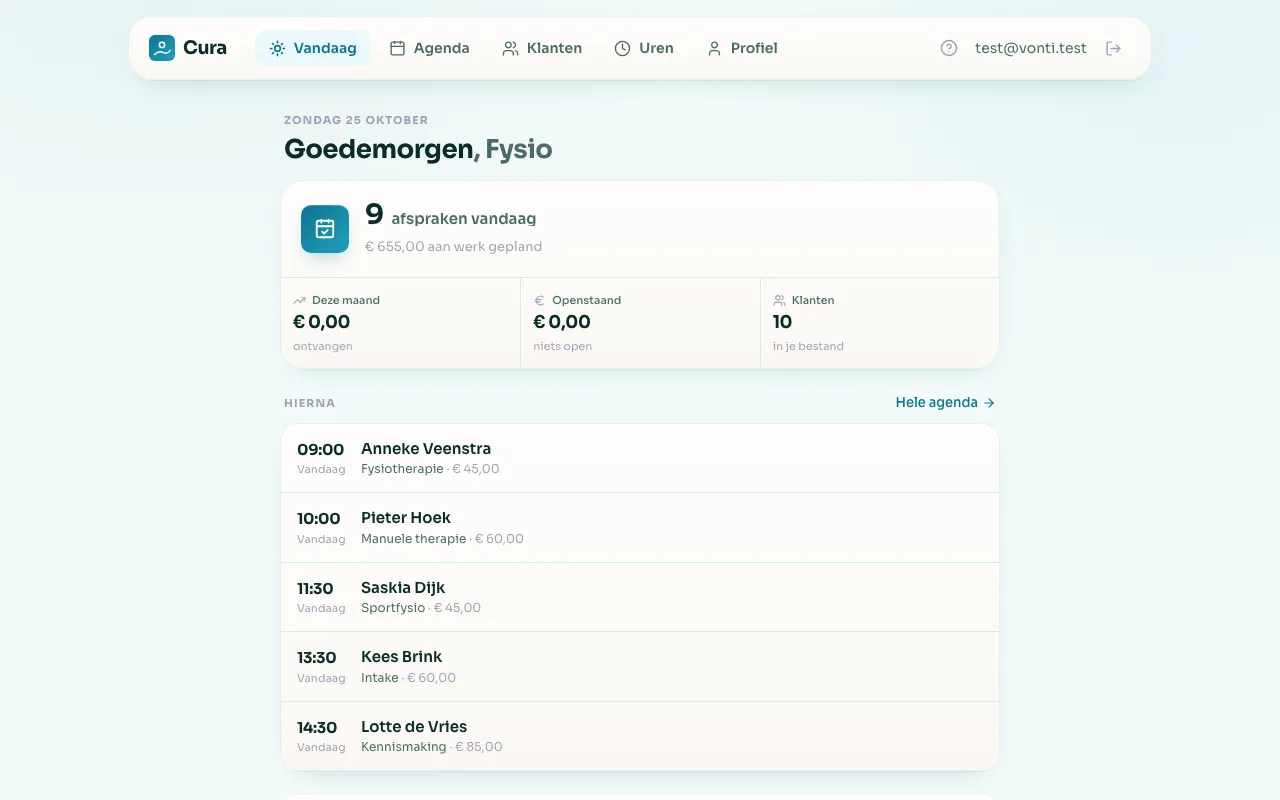Screen dimensions: 1280x800
Task: Open the Uren tab
Action: [644, 48]
